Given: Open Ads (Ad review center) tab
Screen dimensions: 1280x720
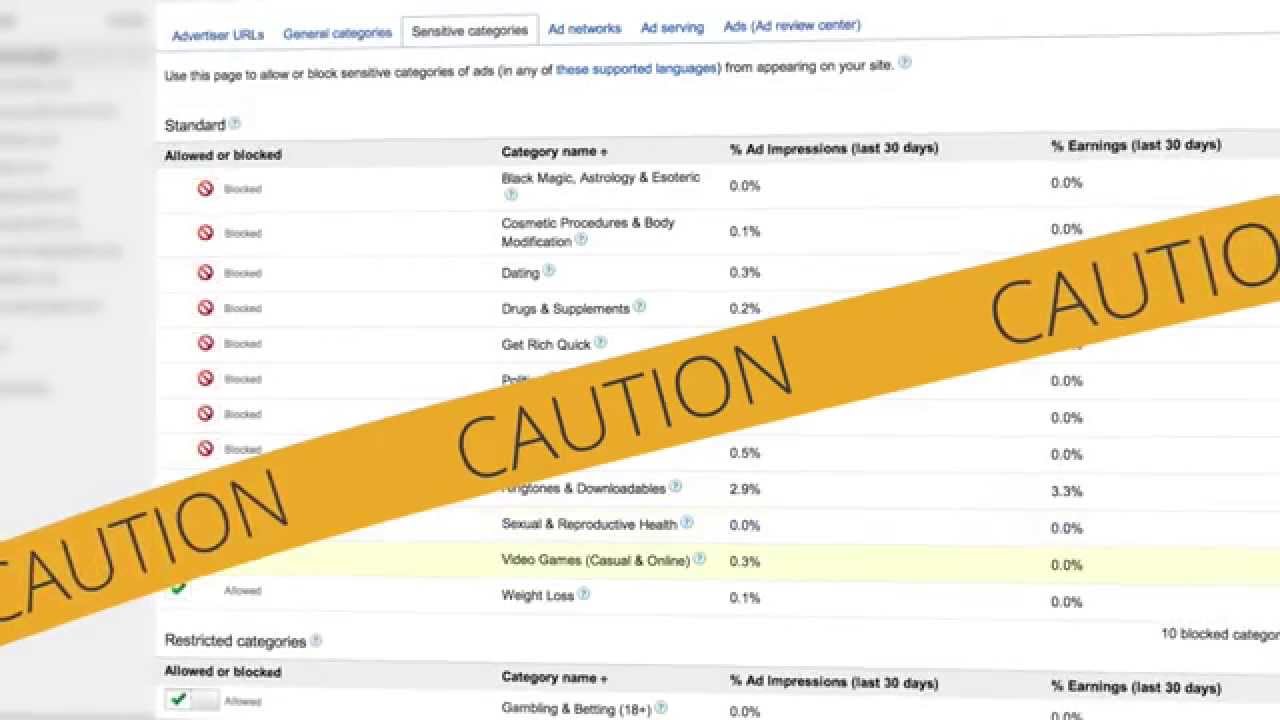Looking at the screenshot, I should [x=792, y=26].
